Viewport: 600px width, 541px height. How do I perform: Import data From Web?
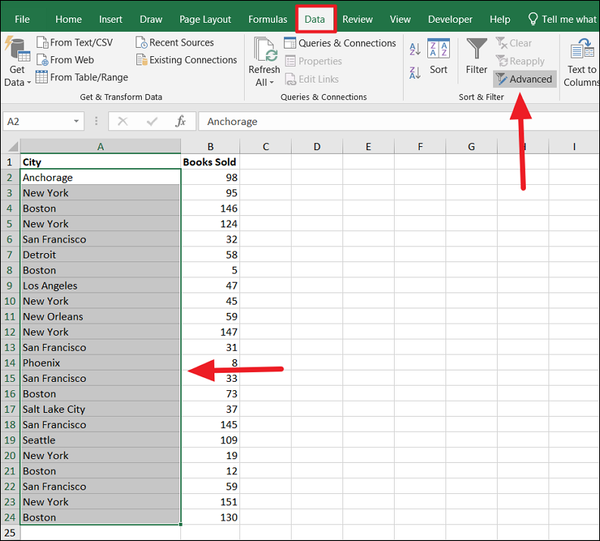(x=65, y=60)
